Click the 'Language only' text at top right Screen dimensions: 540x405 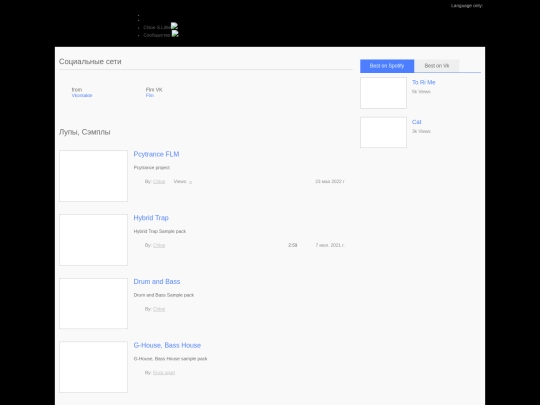pos(467,6)
